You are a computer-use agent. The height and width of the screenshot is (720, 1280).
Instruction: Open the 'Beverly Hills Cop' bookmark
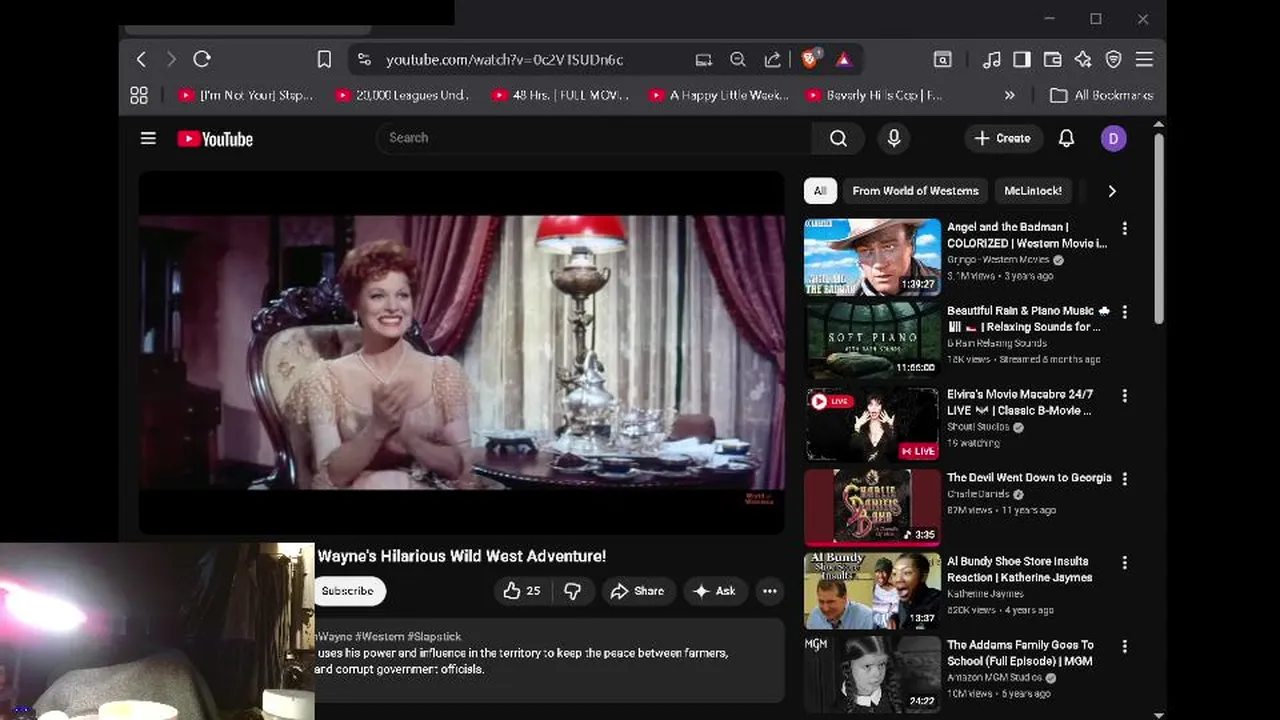(x=876, y=95)
